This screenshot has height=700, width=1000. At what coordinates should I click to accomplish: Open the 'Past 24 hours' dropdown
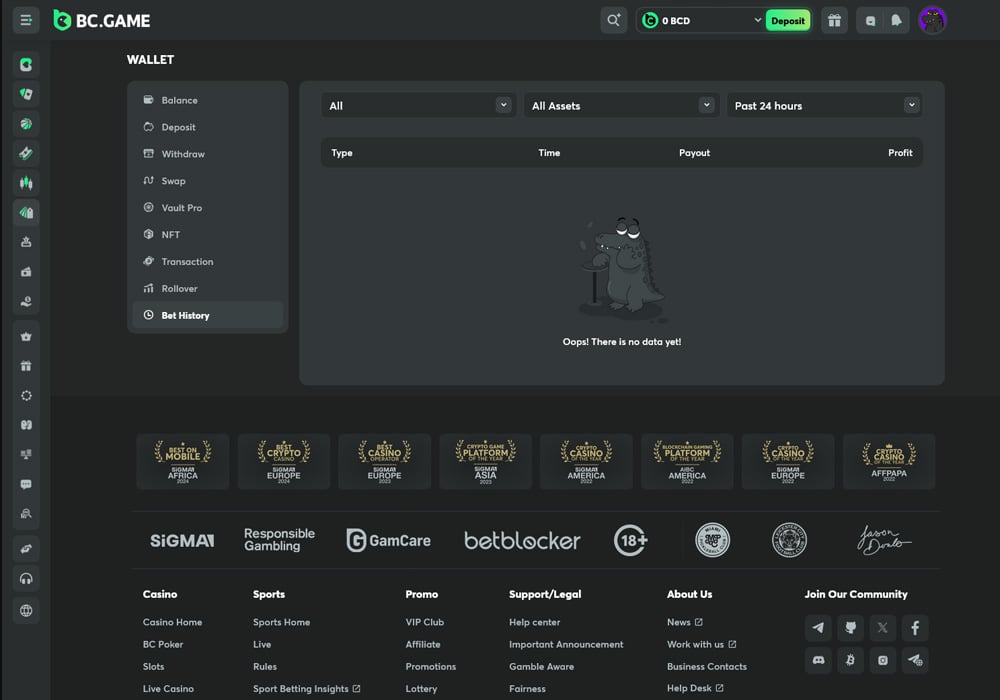click(x=824, y=105)
